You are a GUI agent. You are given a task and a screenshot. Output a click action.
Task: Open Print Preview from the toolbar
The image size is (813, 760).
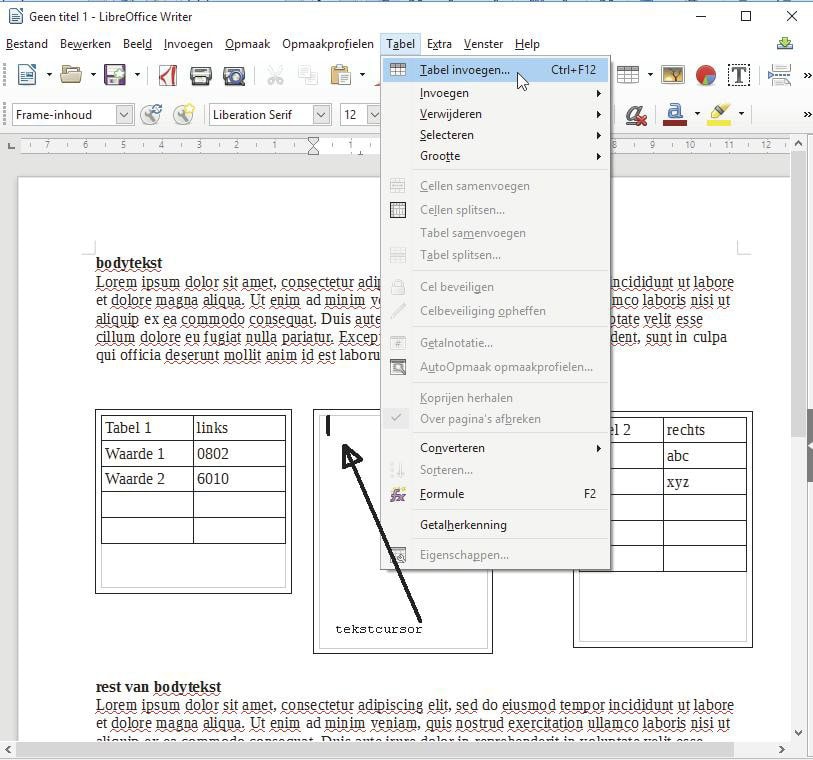[234, 75]
